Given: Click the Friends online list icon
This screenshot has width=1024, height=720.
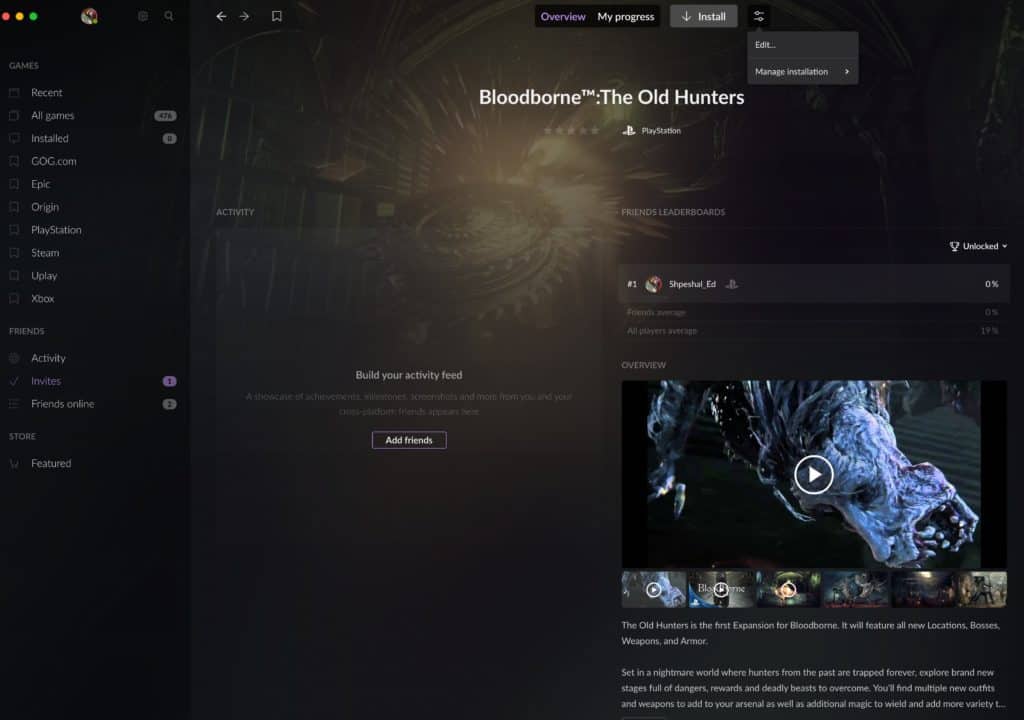Looking at the screenshot, I should [x=14, y=404].
